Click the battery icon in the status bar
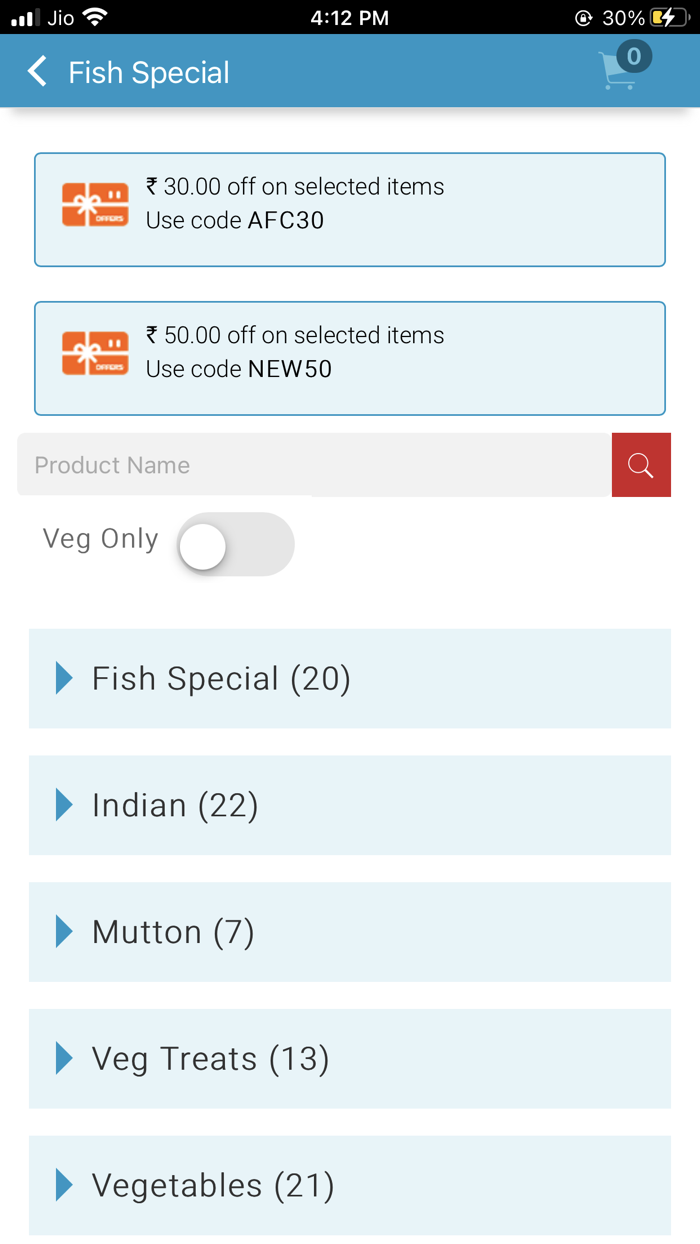This screenshot has height=1244, width=700. point(668,17)
